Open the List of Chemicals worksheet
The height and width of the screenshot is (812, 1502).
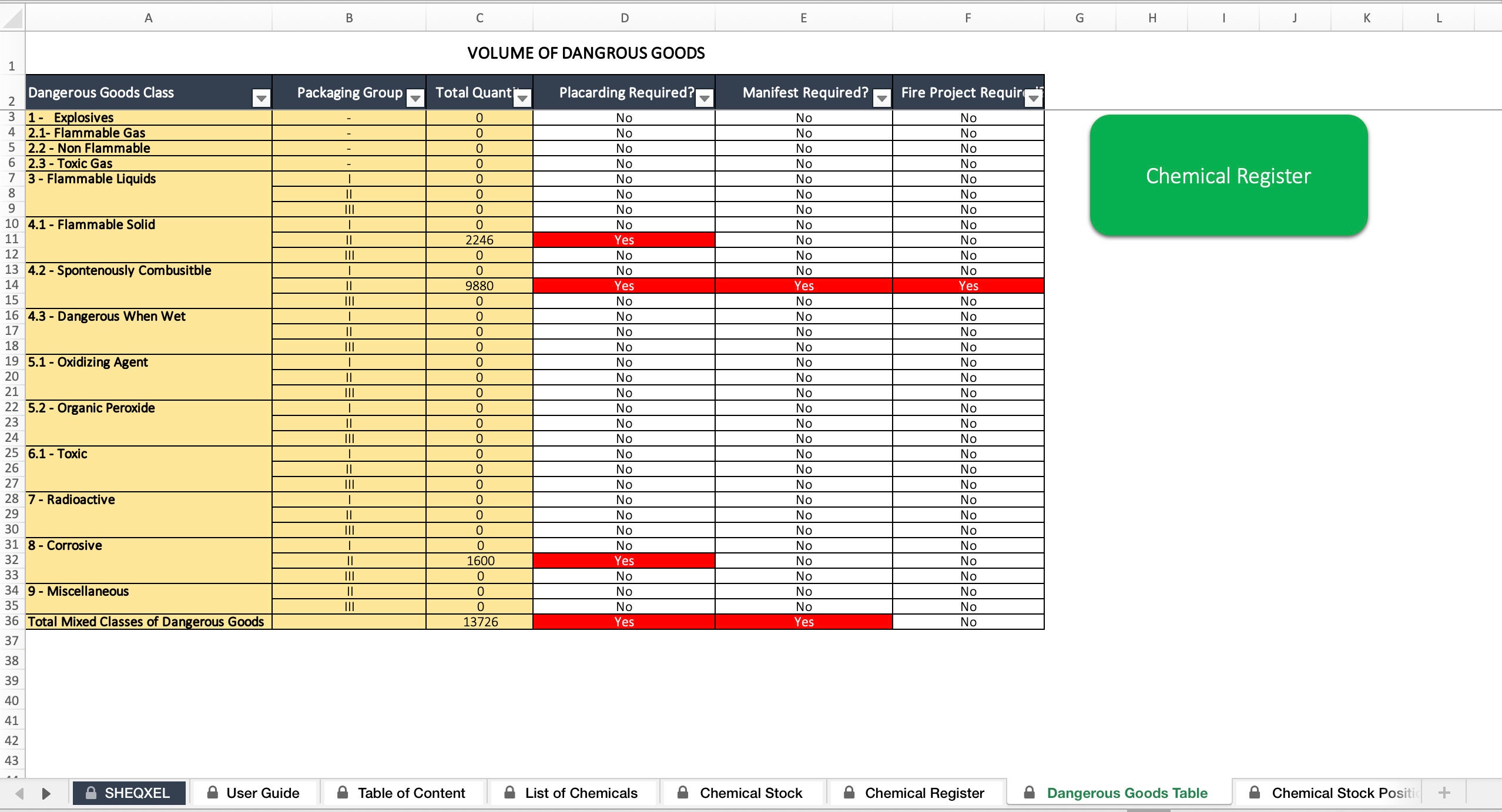tap(581, 793)
